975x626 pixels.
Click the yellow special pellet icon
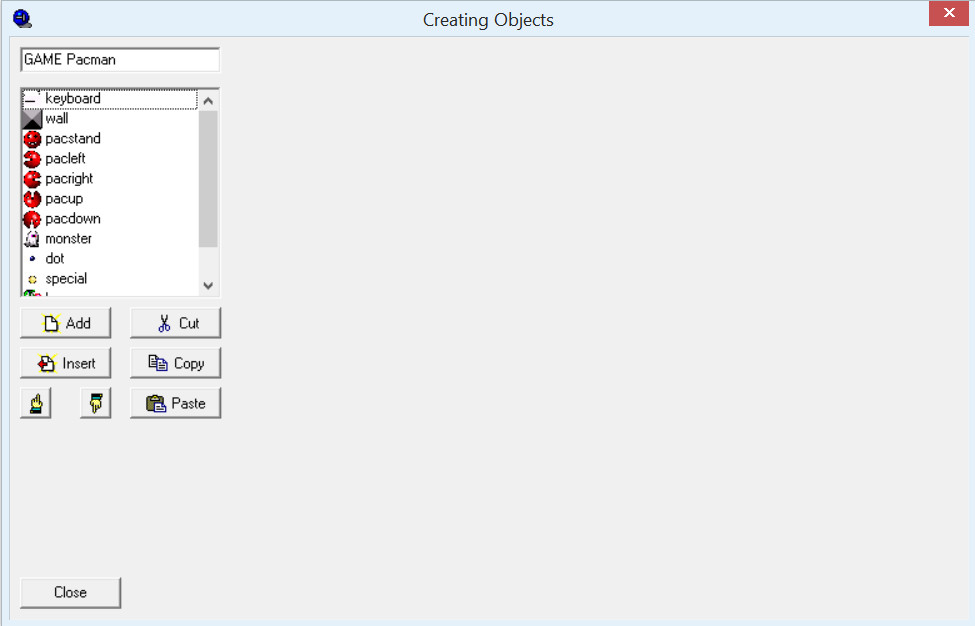(32, 279)
